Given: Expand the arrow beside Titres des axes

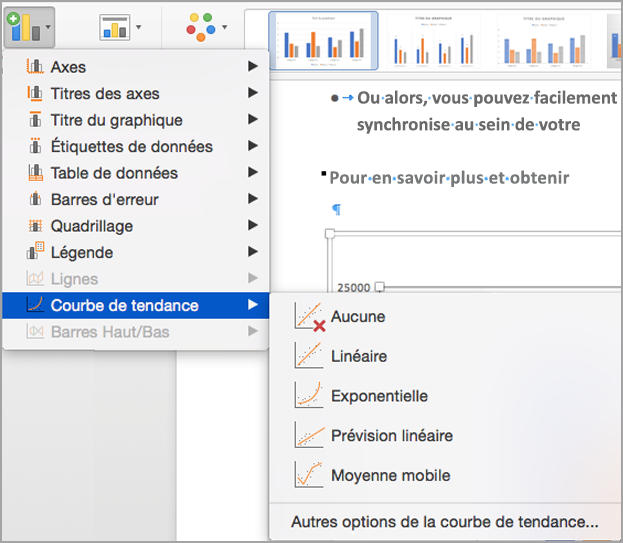Looking at the screenshot, I should coord(253,93).
